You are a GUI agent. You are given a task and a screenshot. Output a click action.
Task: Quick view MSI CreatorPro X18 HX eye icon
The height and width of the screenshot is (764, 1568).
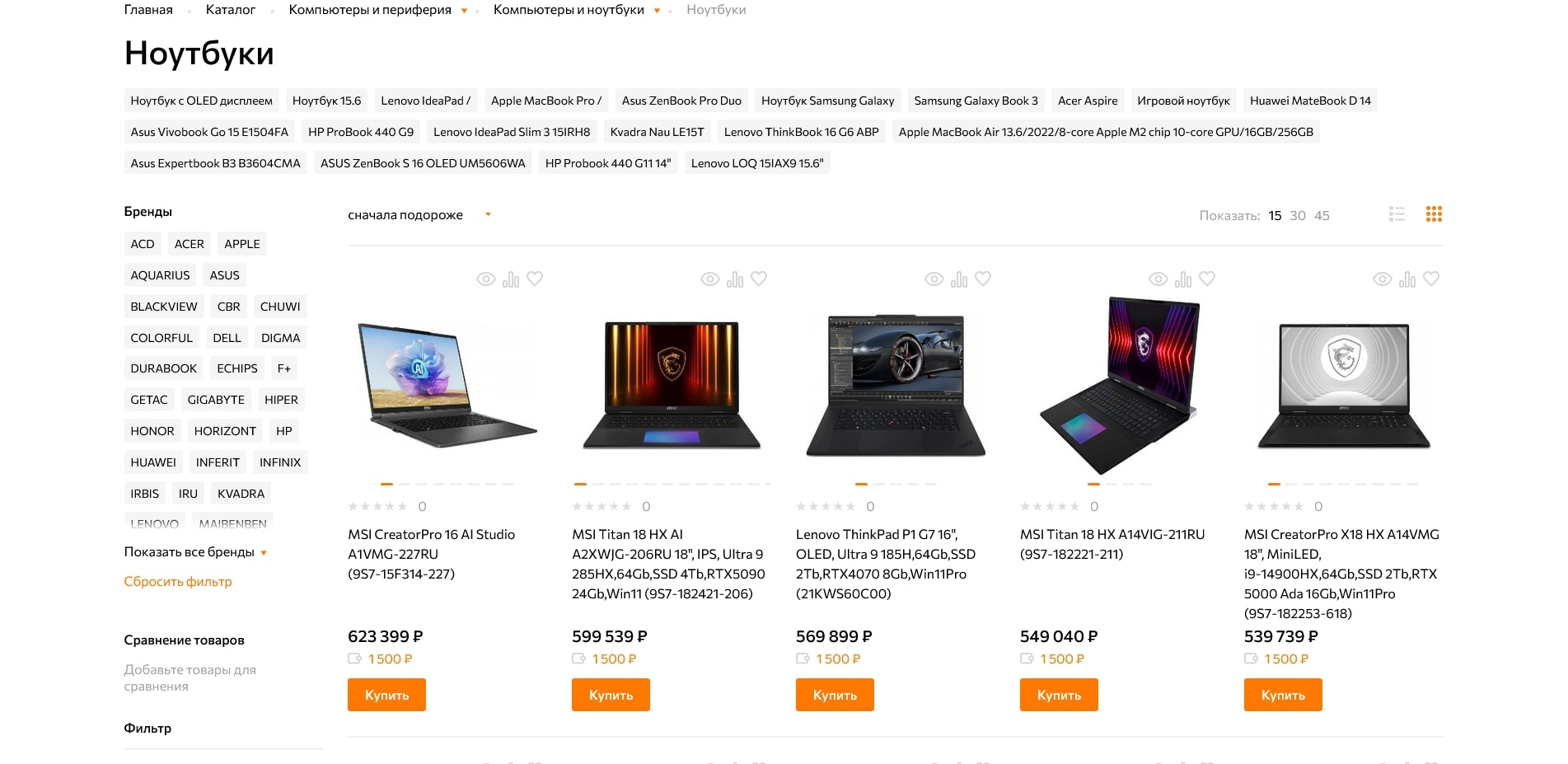pyautogui.click(x=1383, y=279)
